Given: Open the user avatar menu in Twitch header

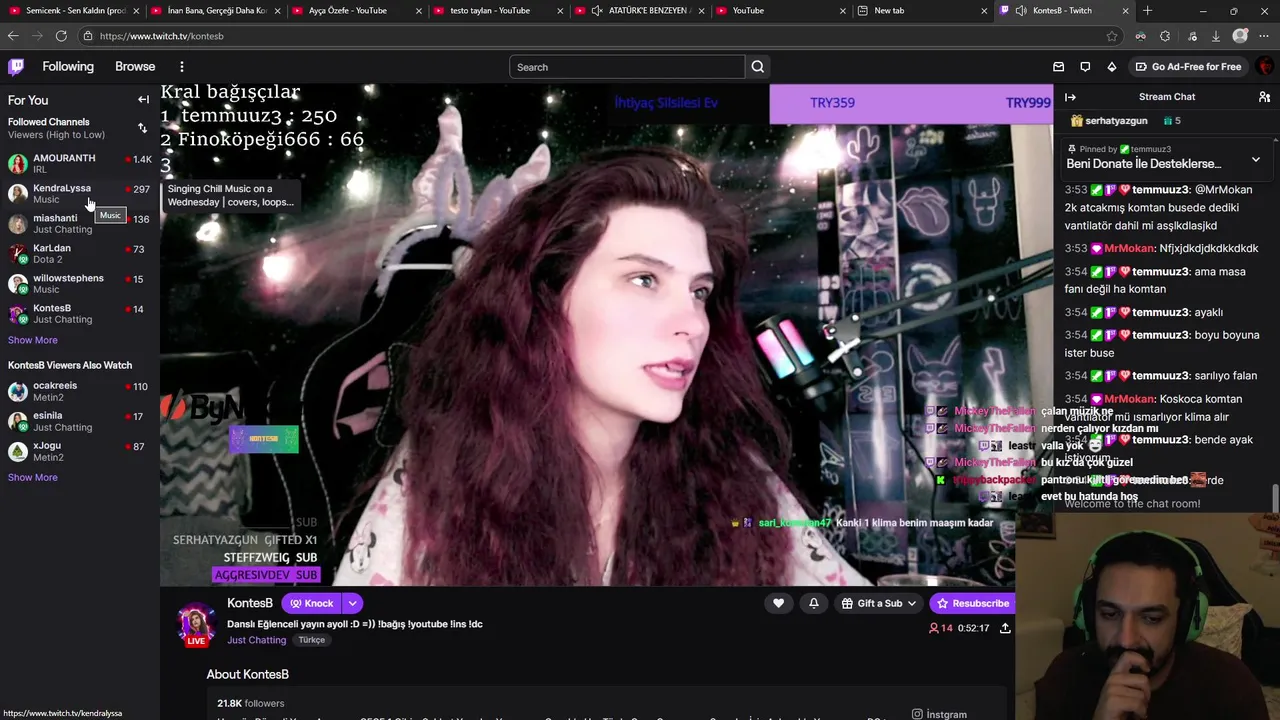Looking at the screenshot, I should pyautogui.click(x=1265, y=67).
